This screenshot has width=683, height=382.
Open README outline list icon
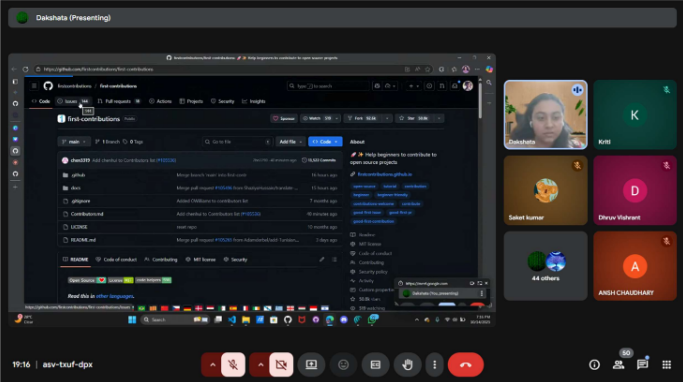(335, 260)
